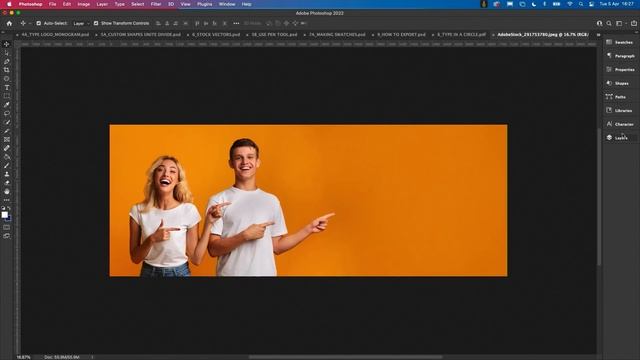Screen dimensions: 640x360
Task: Click the align vertical centers icon
Action: tap(206, 23)
